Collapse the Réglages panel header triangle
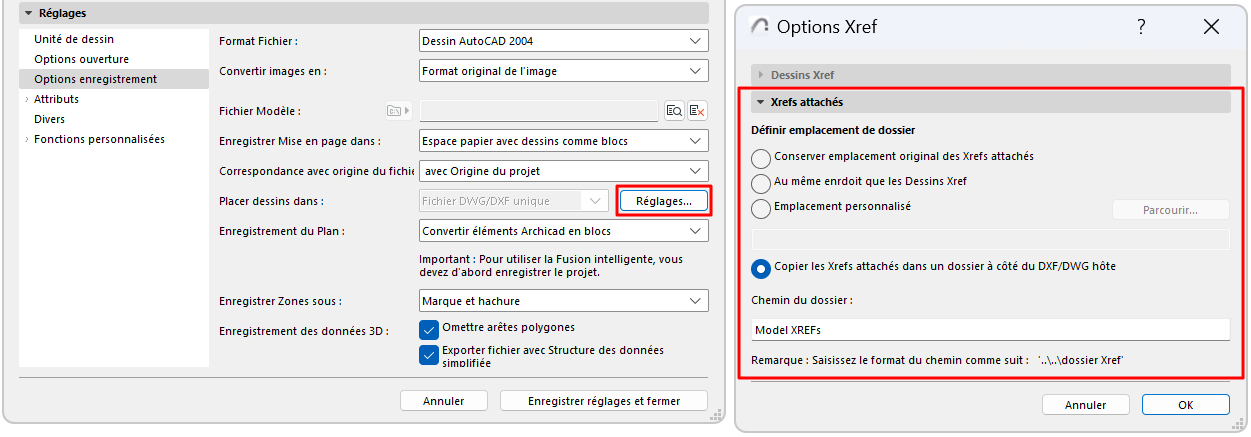Viewport: 1251px width, 437px height. click(x=28, y=13)
